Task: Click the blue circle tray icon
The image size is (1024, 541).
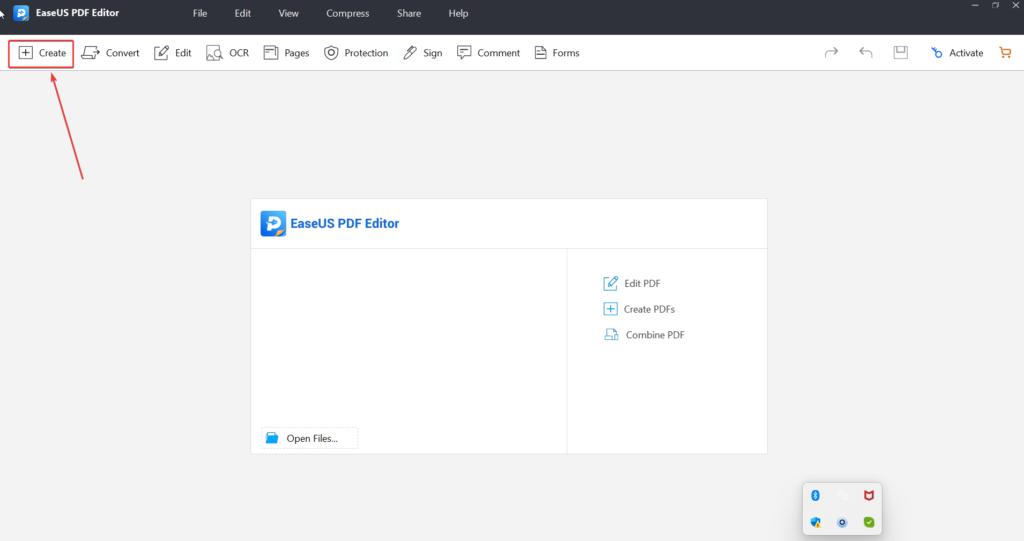Action: (x=842, y=522)
